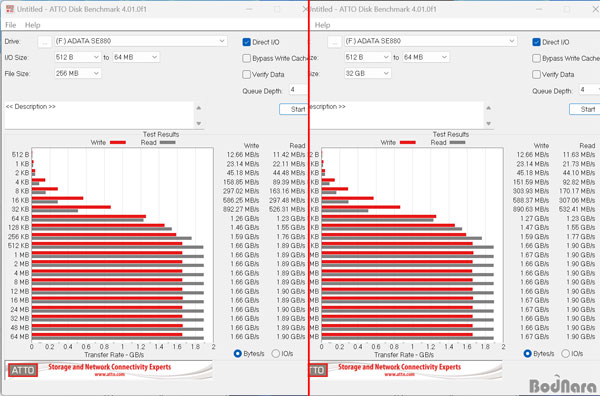This screenshot has width=600, height=396.
Task: Select the 11.63 MB/s read value
Action: [x=578, y=155]
